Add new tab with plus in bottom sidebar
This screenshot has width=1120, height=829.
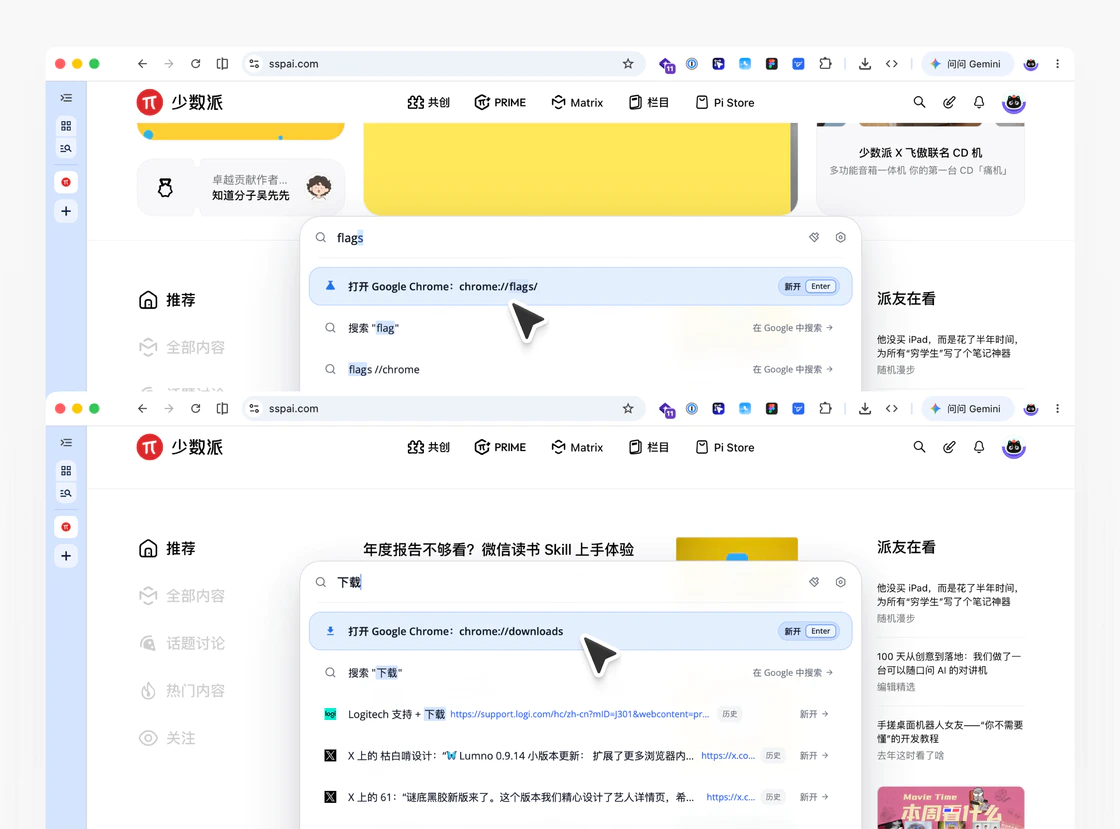(66, 556)
